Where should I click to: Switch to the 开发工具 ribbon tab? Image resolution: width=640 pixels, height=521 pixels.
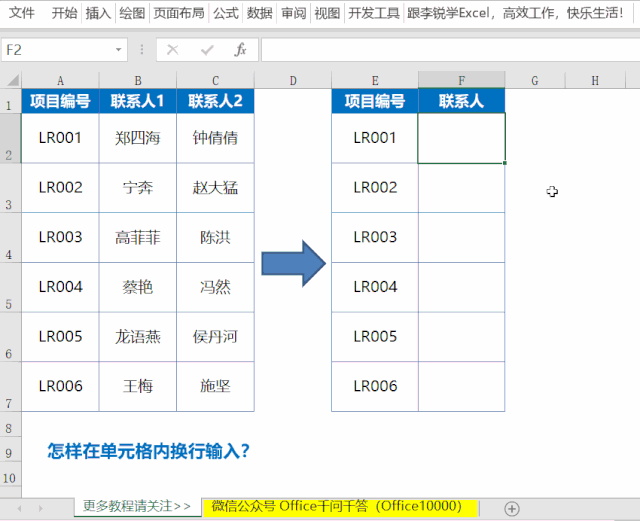click(374, 13)
